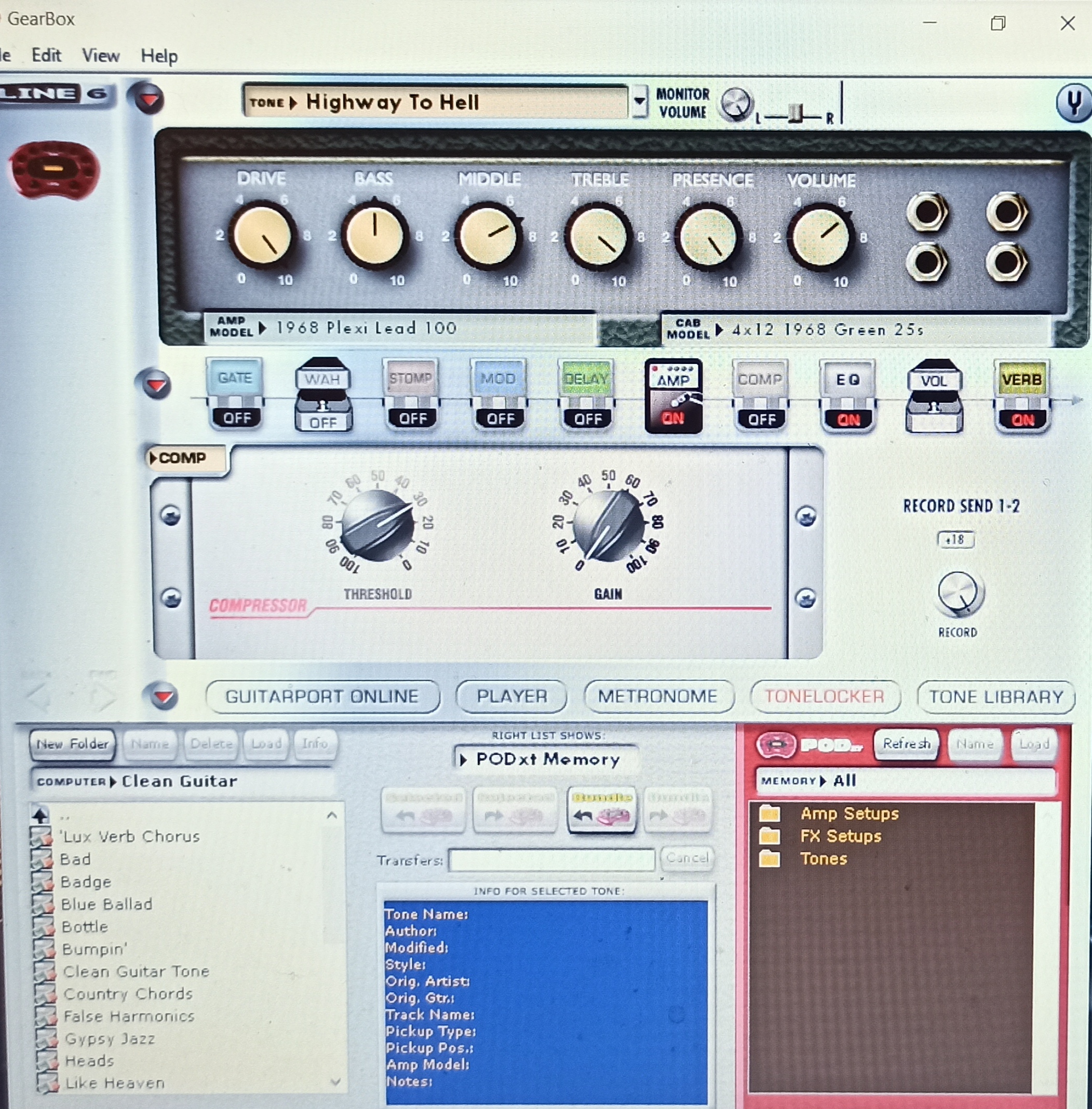
Task: Click the Bundle transfer from POD button
Action: 602,809
